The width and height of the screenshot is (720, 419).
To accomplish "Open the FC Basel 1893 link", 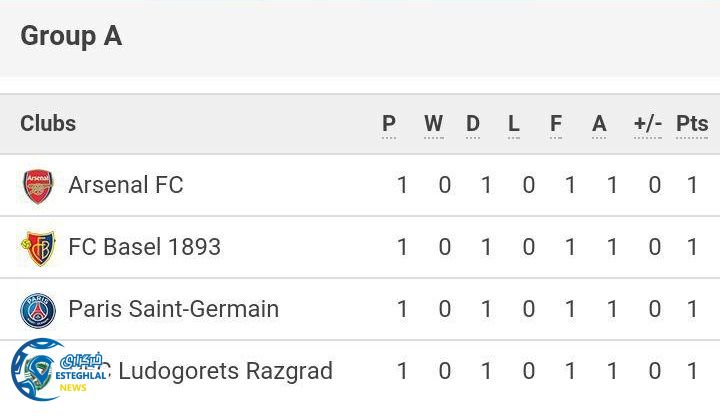I will coord(144,247).
